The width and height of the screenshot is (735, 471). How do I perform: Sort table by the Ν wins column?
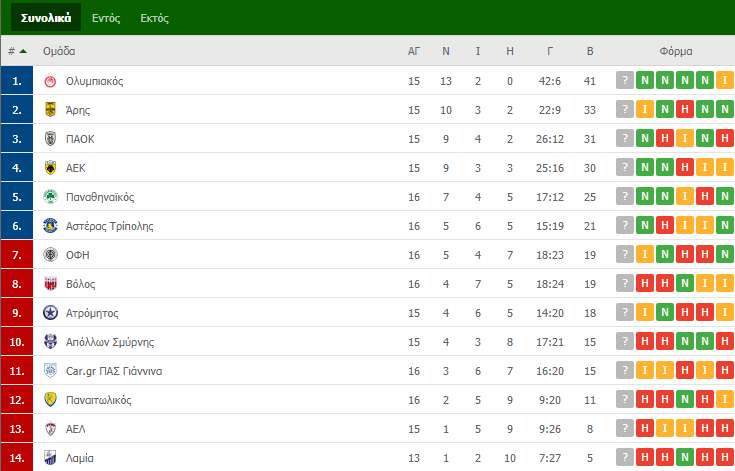tap(446, 51)
